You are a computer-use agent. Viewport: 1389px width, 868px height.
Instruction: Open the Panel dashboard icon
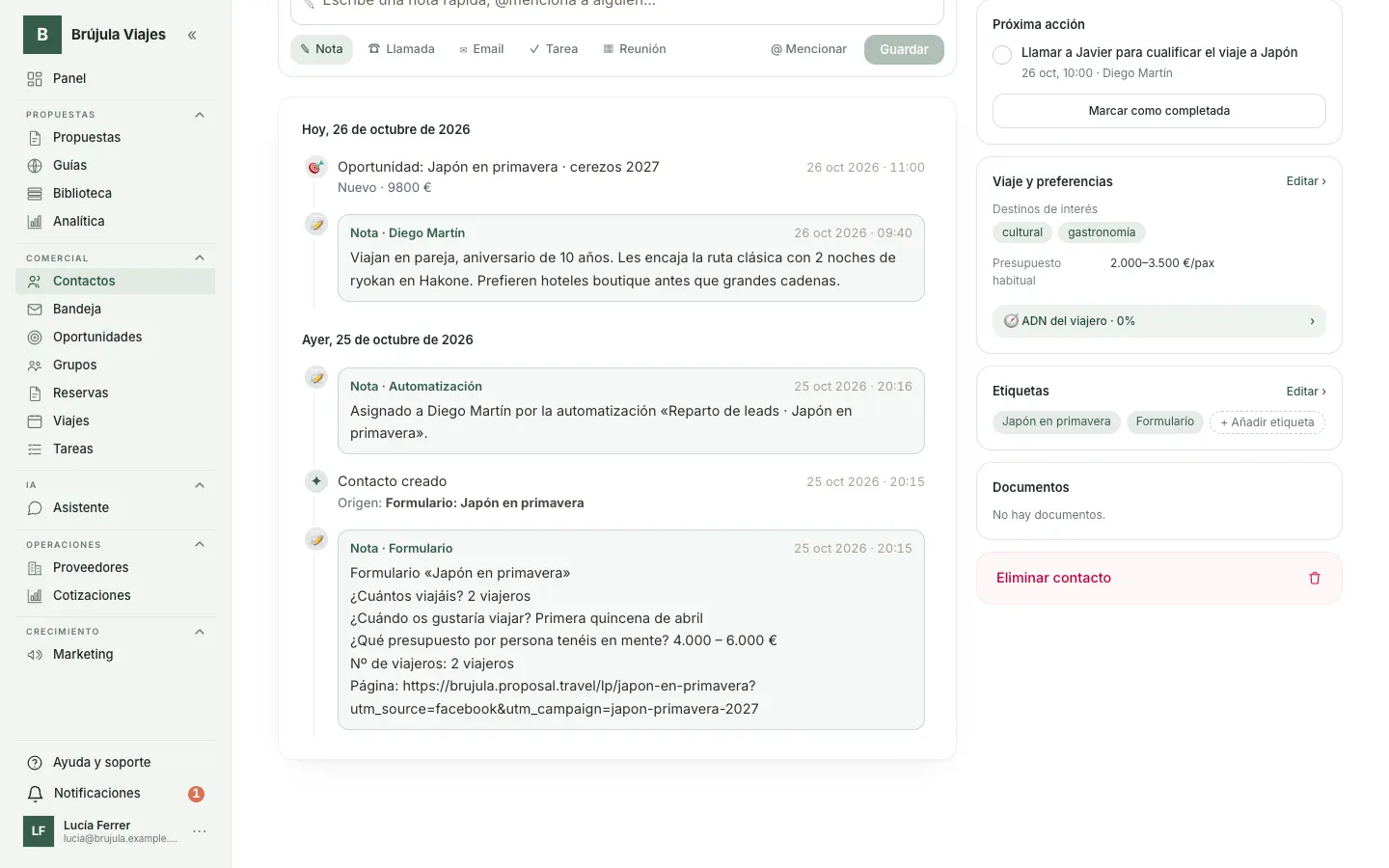pyautogui.click(x=35, y=79)
